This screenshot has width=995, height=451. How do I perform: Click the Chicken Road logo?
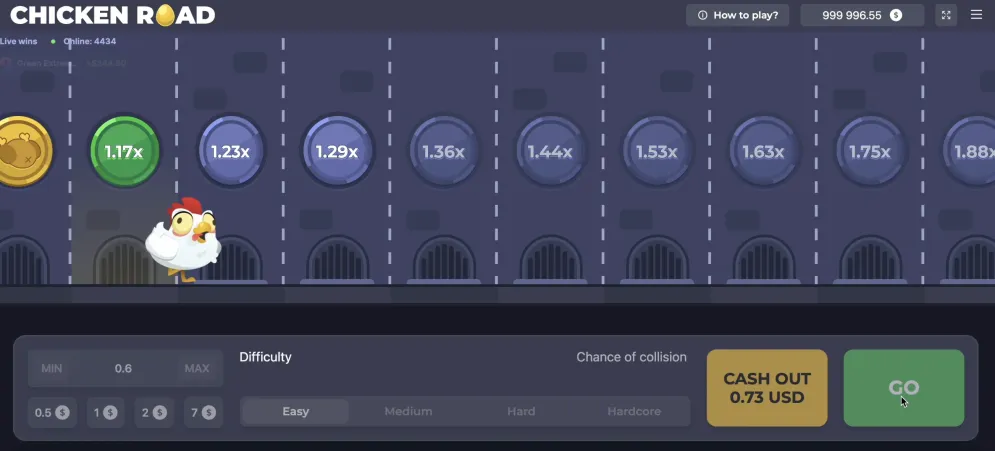tap(113, 15)
